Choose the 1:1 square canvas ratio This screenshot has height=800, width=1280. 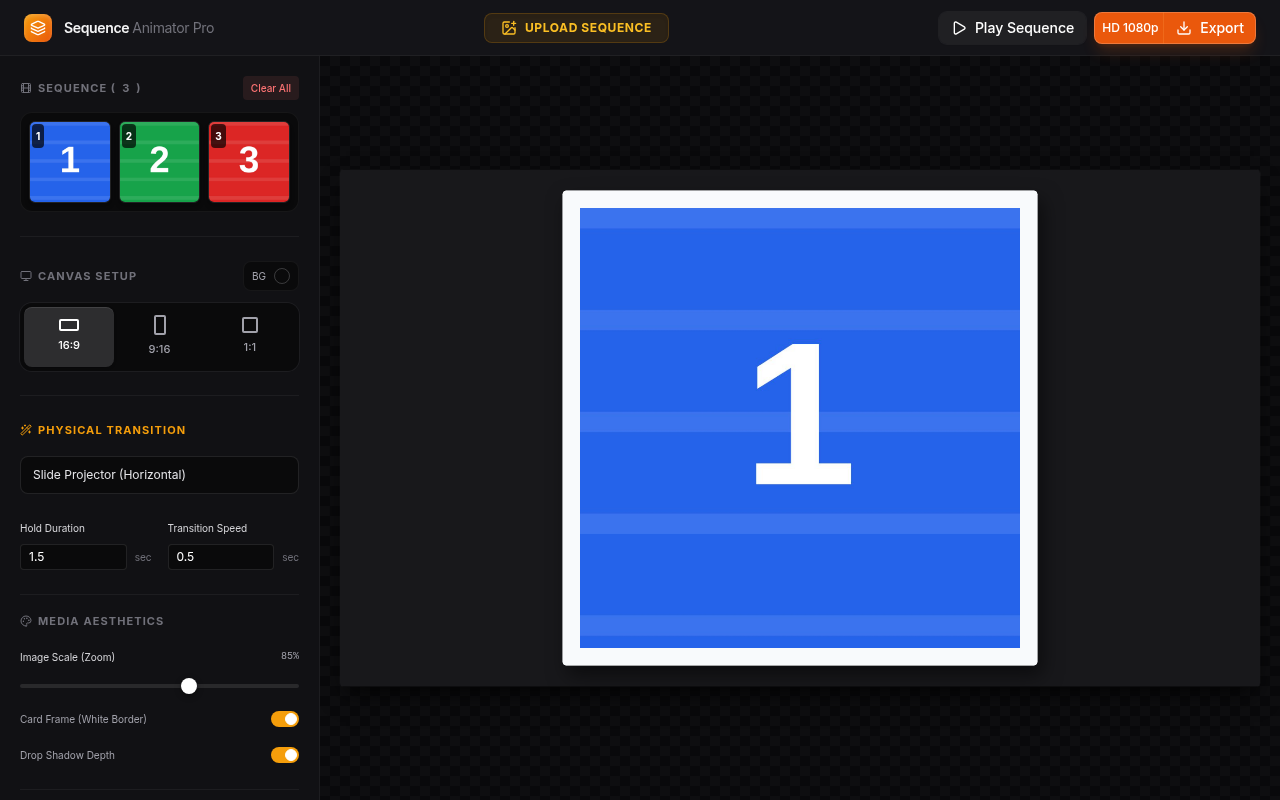pyautogui.click(x=250, y=337)
